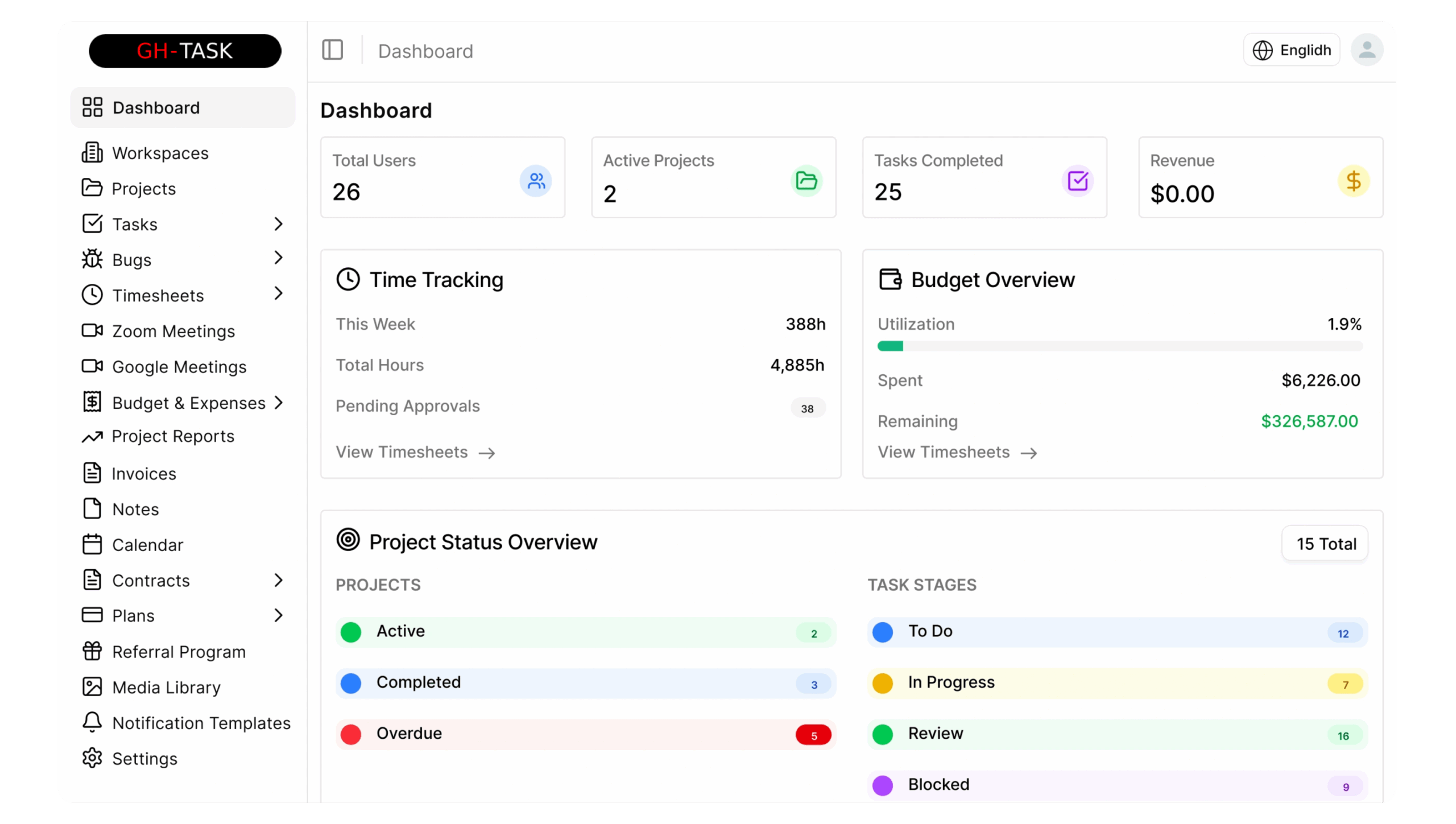Expand the Contracts submenu chevron
Viewport: 1456px width, 824px height.
click(278, 581)
